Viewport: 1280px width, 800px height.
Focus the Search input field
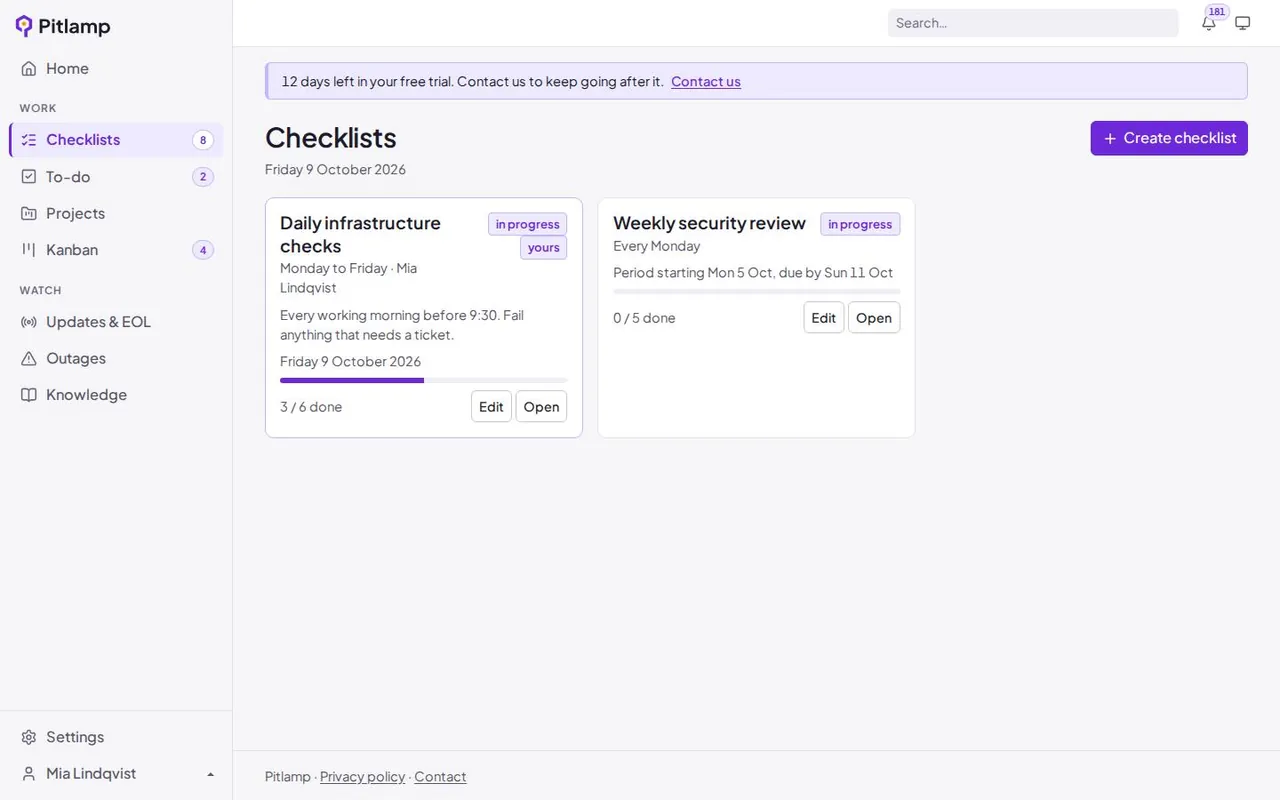tap(1033, 23)
